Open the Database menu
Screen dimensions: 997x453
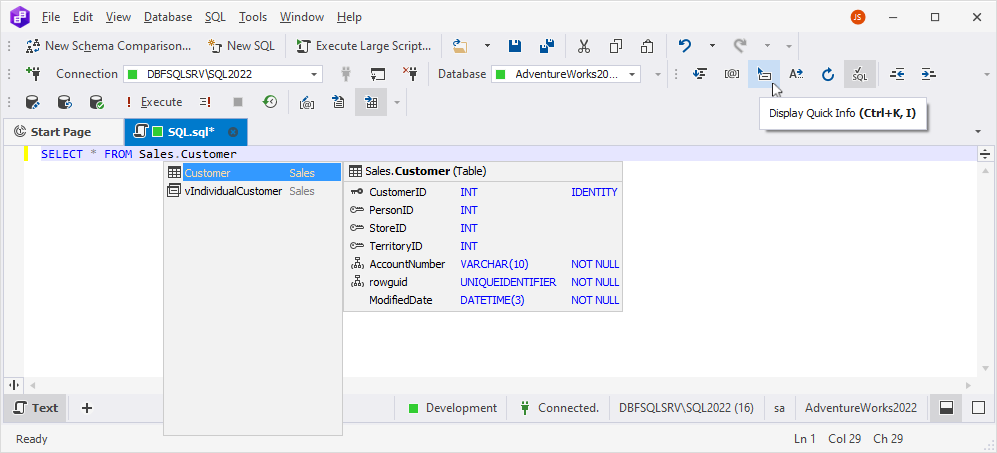pyautogui.click(x=168, y=17)
